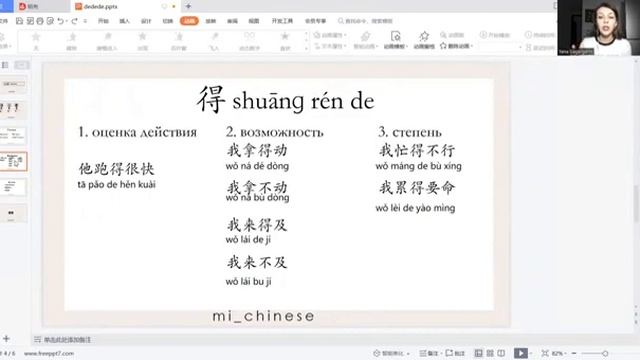Open the 动画模板 (Animation Template) icon
The image size is (640, 360).
[395, 36]
